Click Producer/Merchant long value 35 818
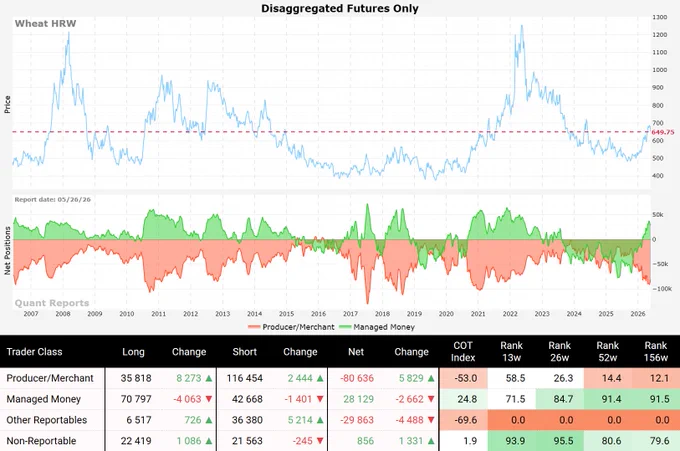The height and width of the screenshot is (451, 680). 136,378
